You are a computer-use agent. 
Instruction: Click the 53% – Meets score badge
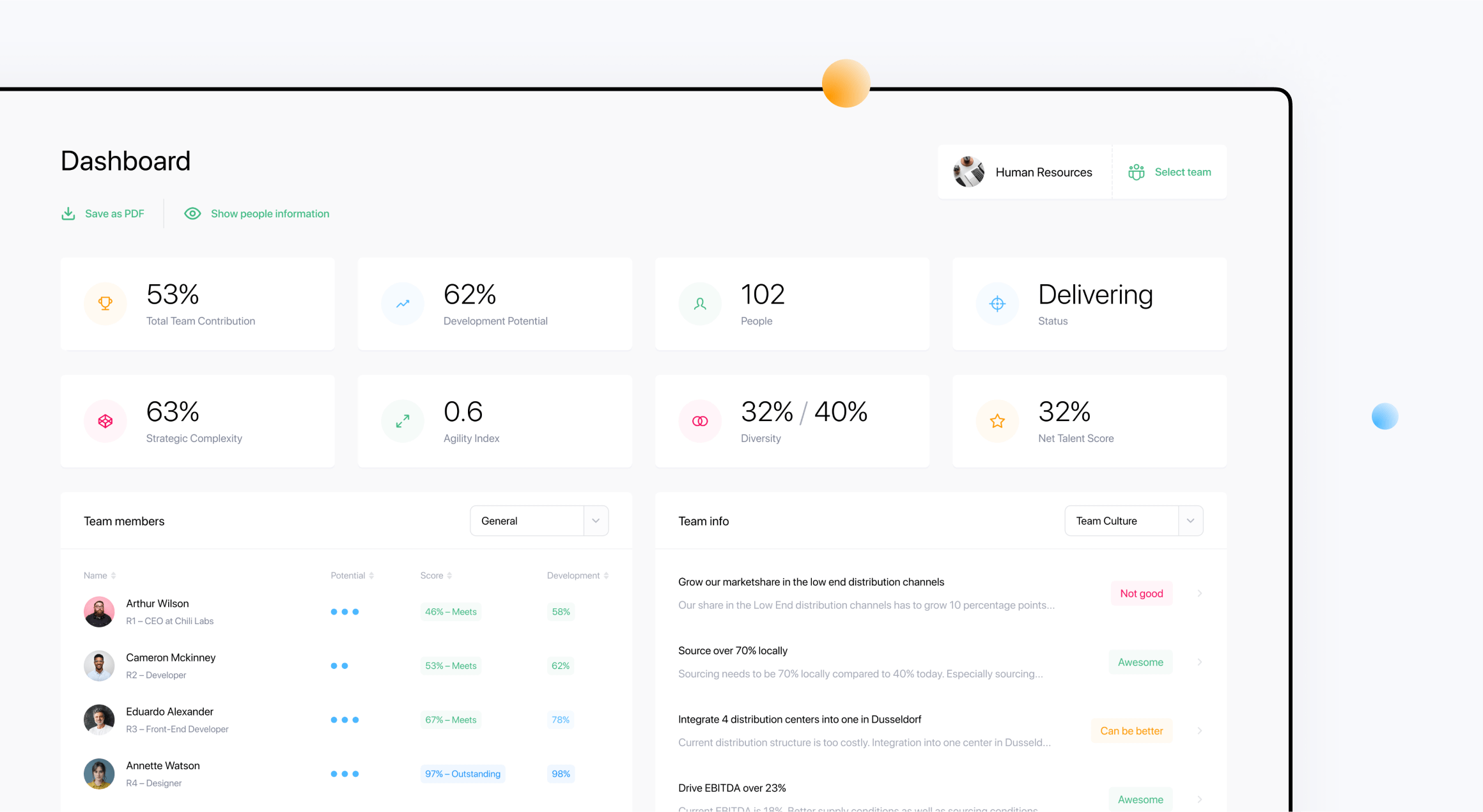451,666
